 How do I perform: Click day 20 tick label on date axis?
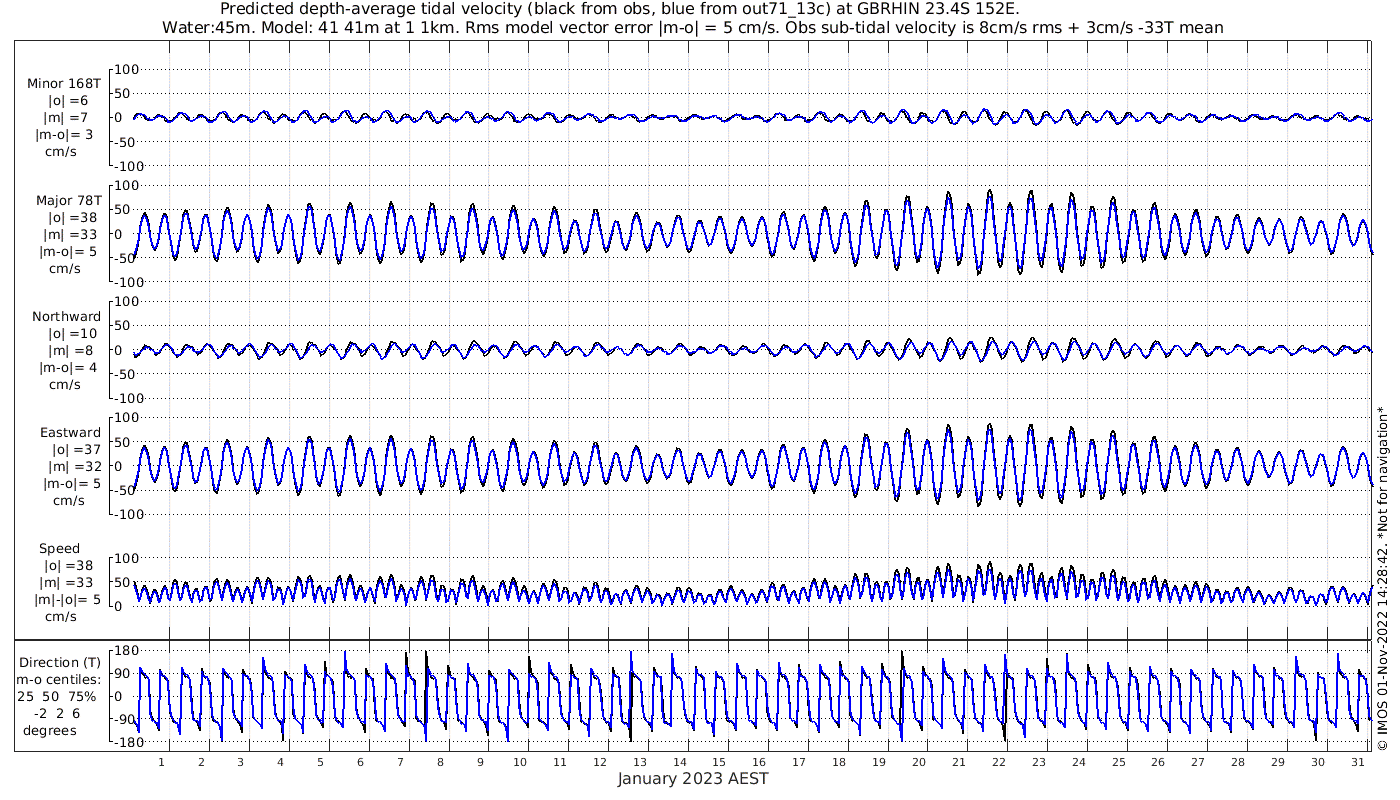[x=918, y=761]
